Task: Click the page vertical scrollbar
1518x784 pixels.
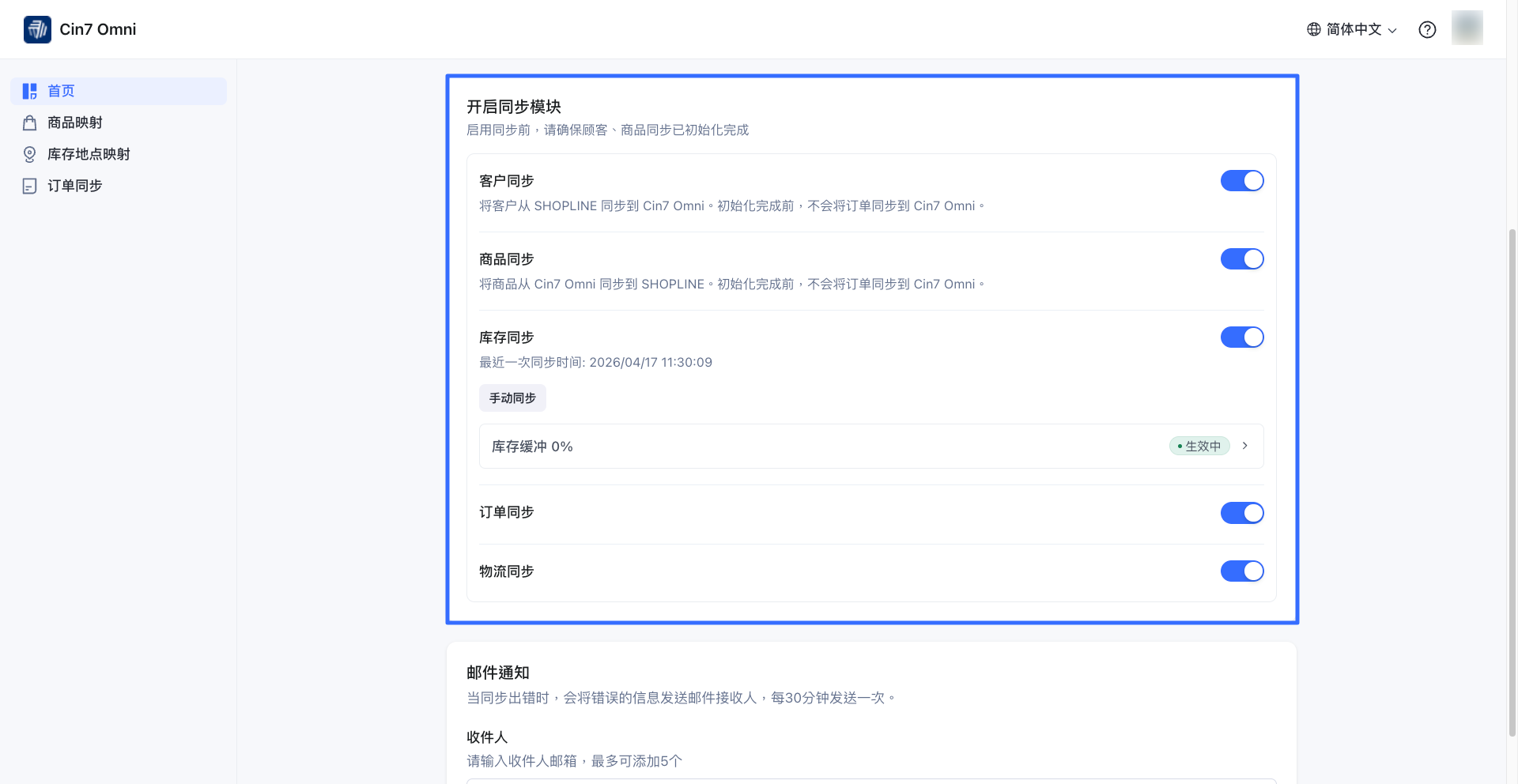Action: (1512, 482)
